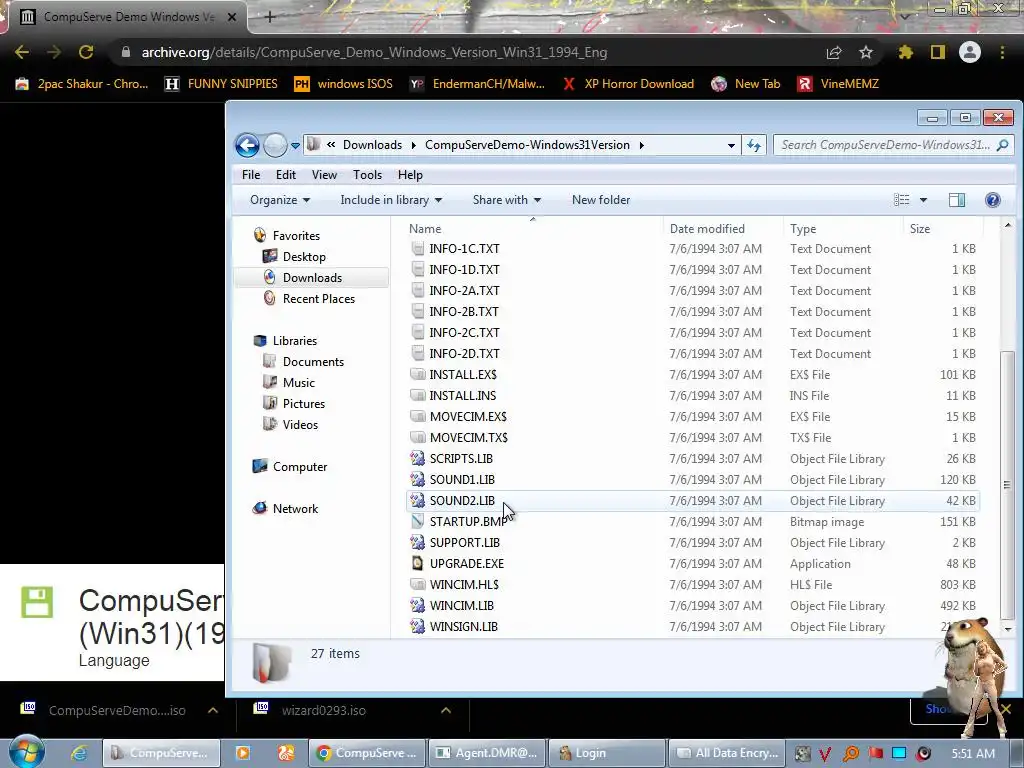Toggle the preview pane icon
This screenshot has width=1024, height=768.
click(957, 200)
